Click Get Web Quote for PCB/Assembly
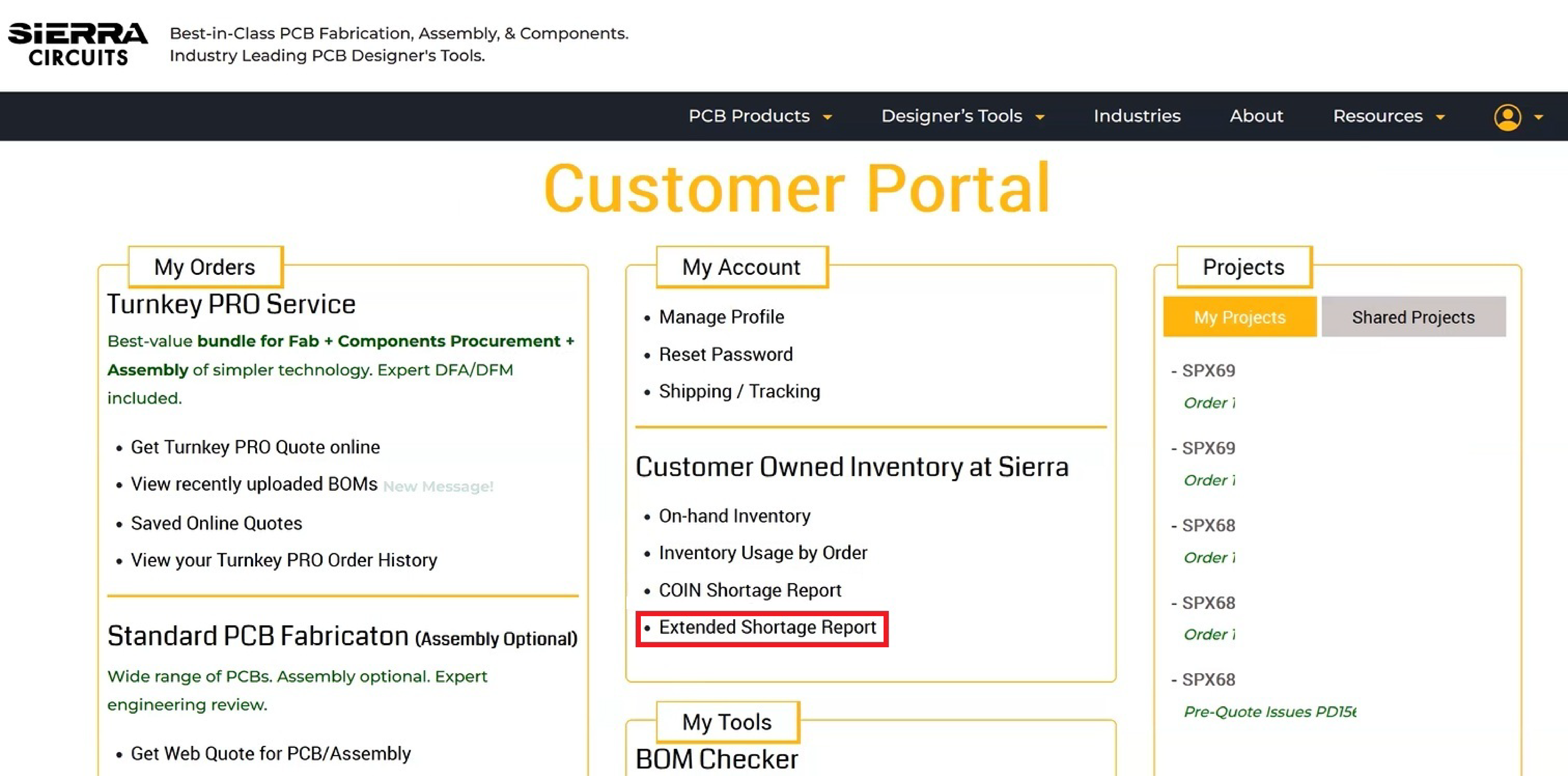The height and width of the screenshot is (776, 1568). tap(271, 754)
